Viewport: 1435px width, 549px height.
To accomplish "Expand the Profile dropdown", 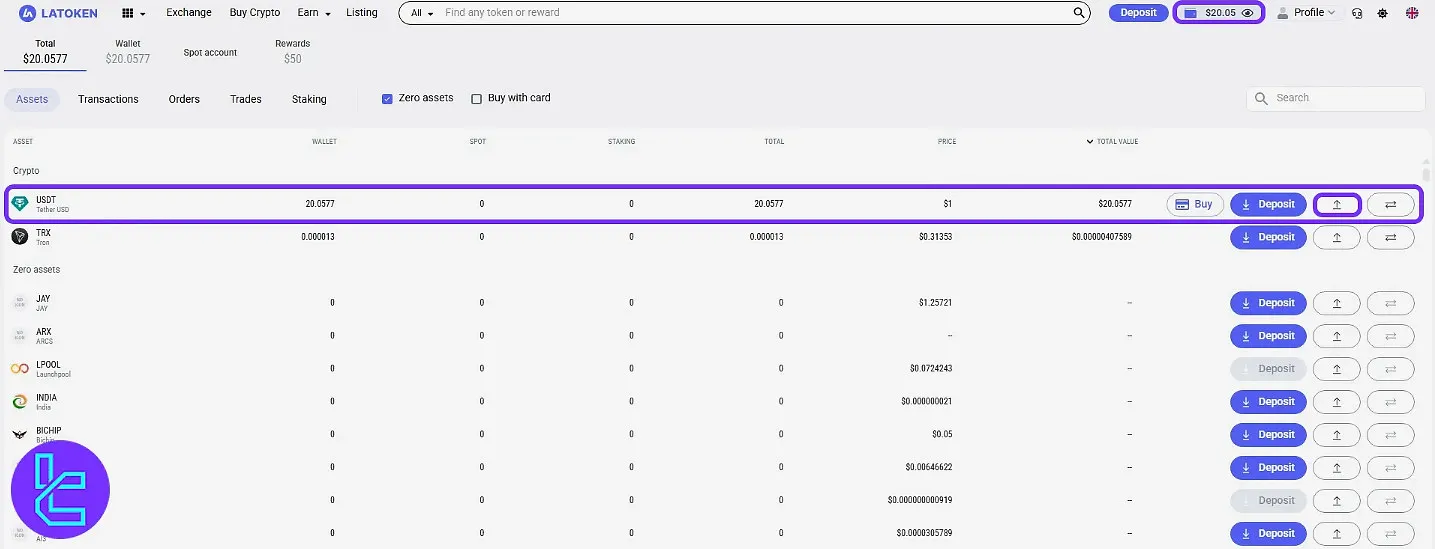I will [1307, 13].
